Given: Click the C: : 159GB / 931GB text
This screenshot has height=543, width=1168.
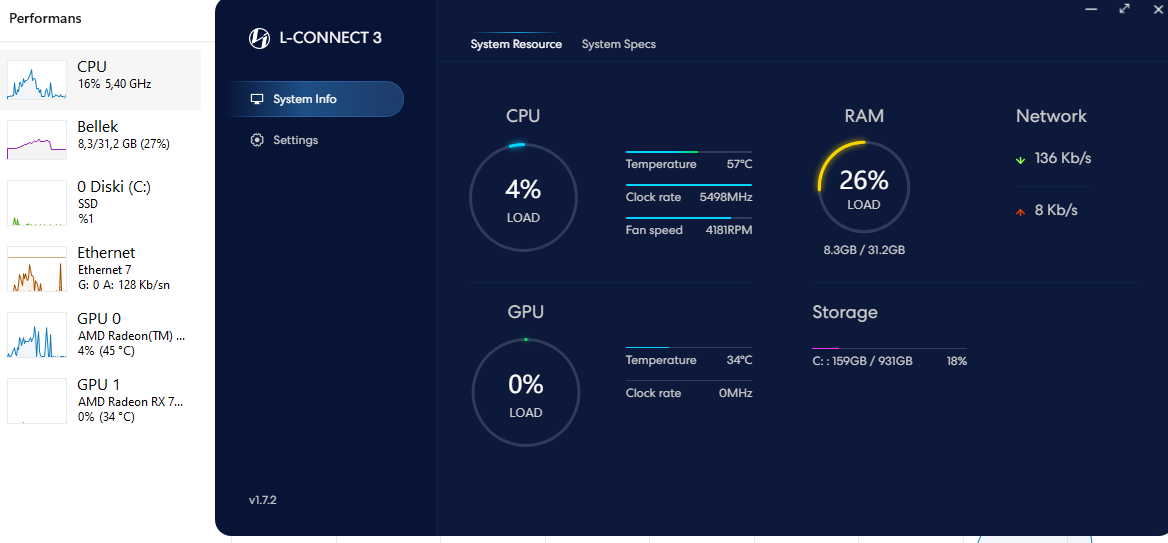Looking at the screenshot, I should click(862, 361).
